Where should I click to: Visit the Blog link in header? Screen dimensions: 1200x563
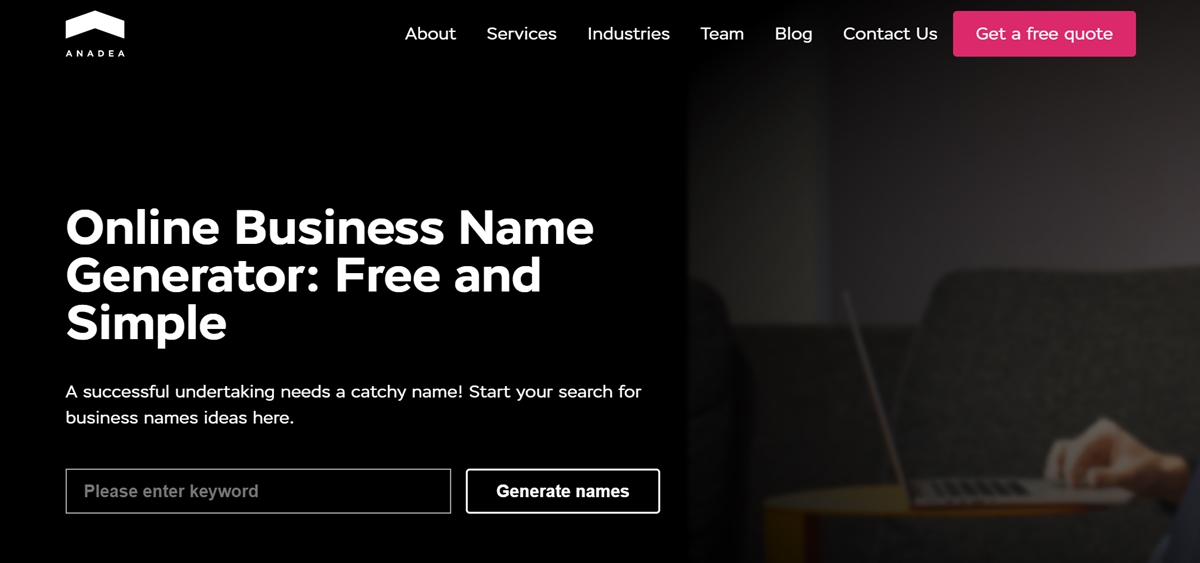coord(793,34)
